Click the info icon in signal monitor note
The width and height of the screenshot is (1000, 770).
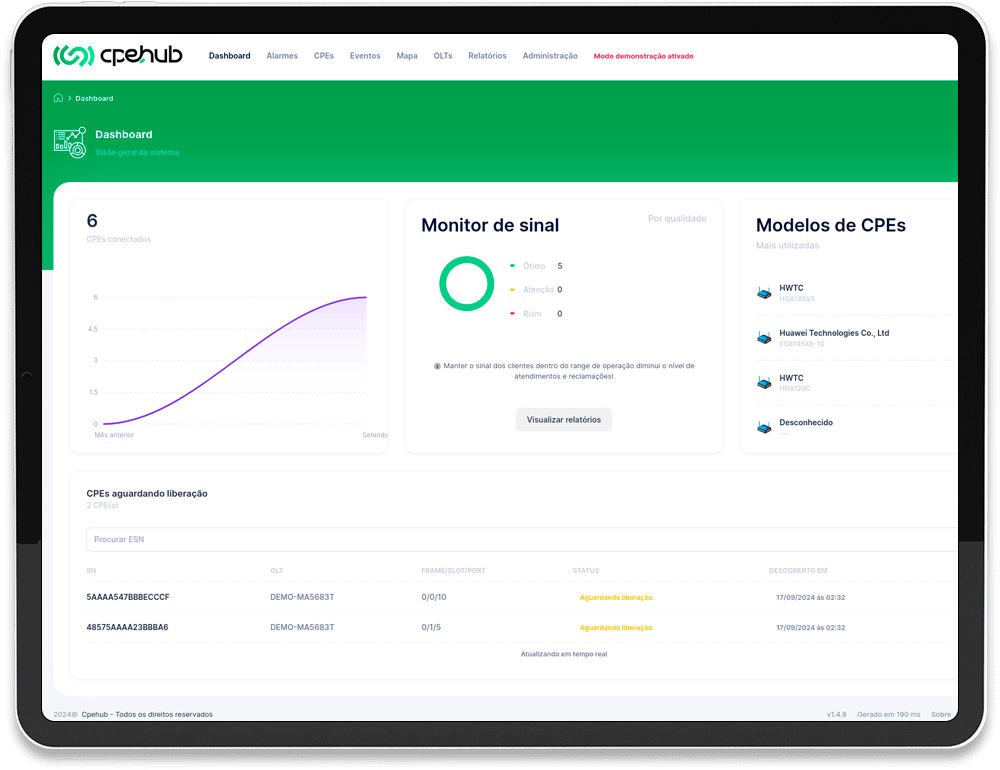click(x=437, y=366)
